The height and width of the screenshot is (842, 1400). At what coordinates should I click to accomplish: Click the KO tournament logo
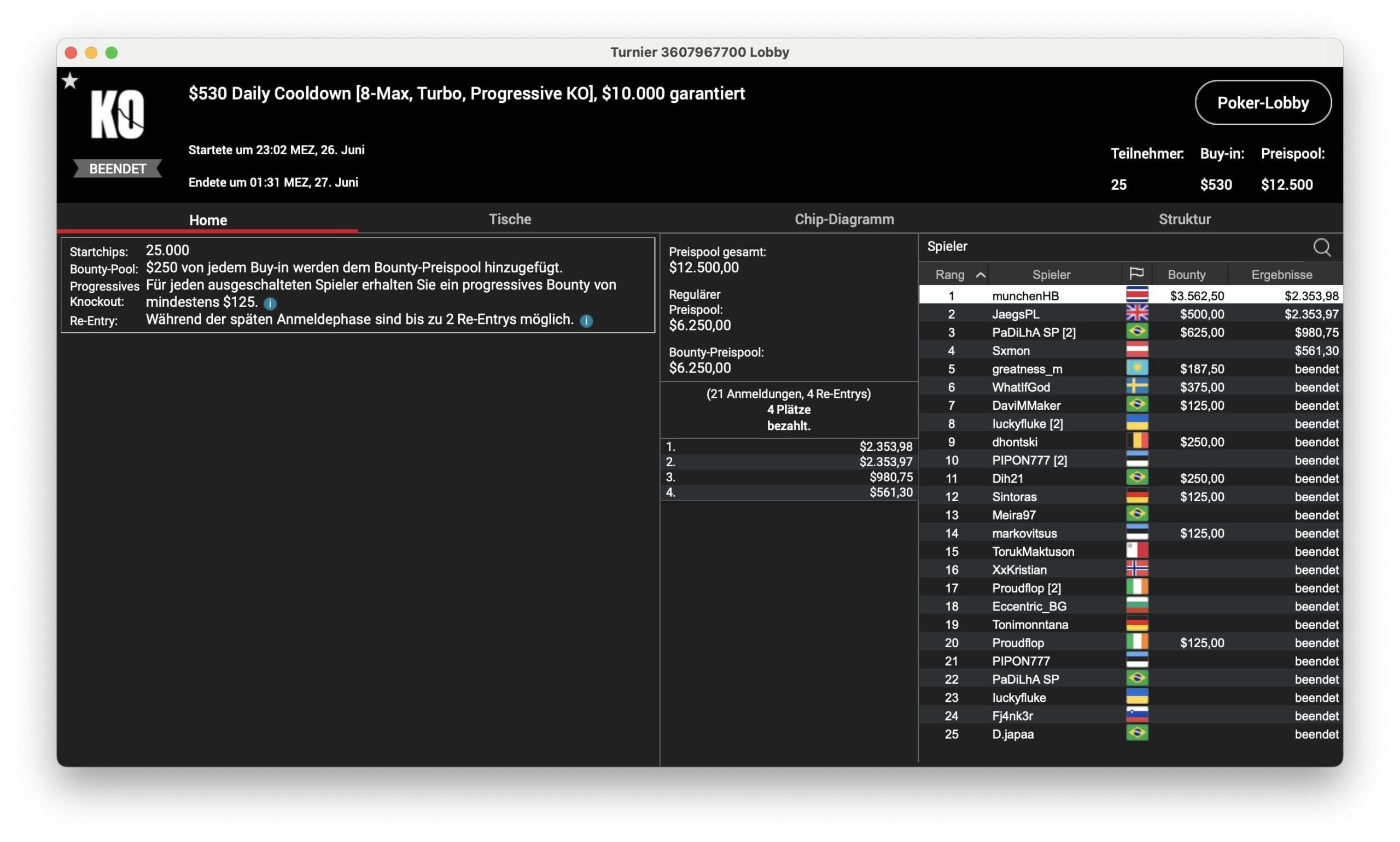118,113
